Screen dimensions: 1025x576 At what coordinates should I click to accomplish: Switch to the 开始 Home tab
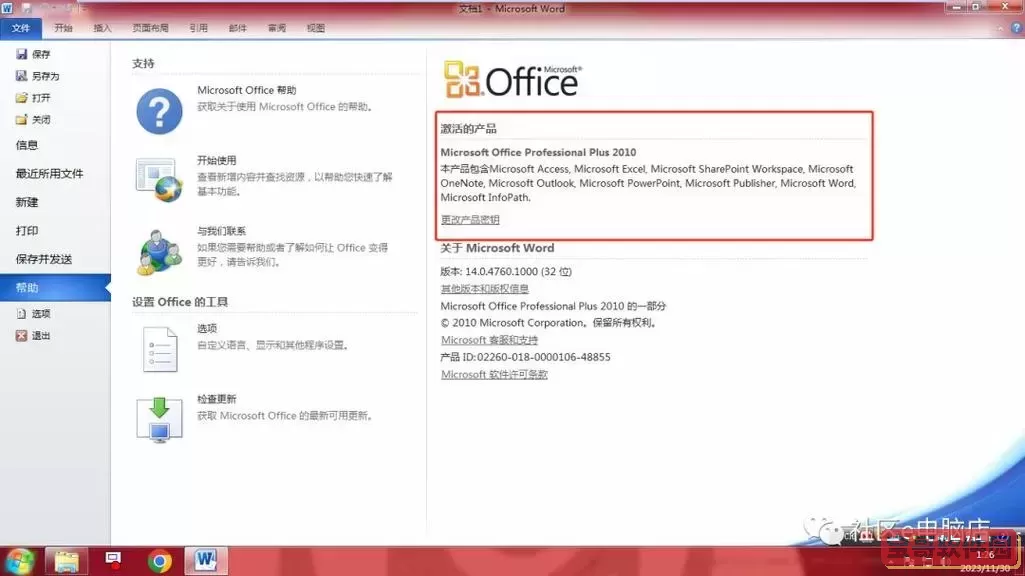(63, 28)
